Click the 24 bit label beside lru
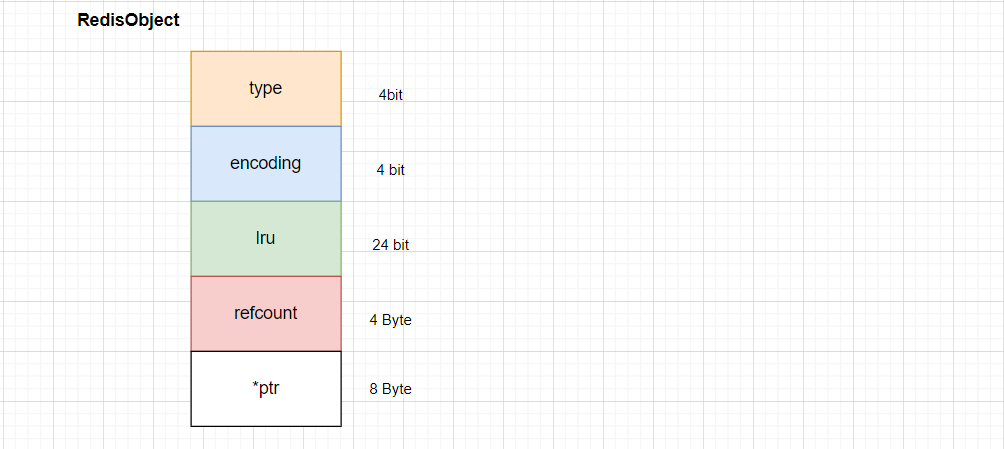The height and width of the screenshot is (449, 1004). coord(391,245)
